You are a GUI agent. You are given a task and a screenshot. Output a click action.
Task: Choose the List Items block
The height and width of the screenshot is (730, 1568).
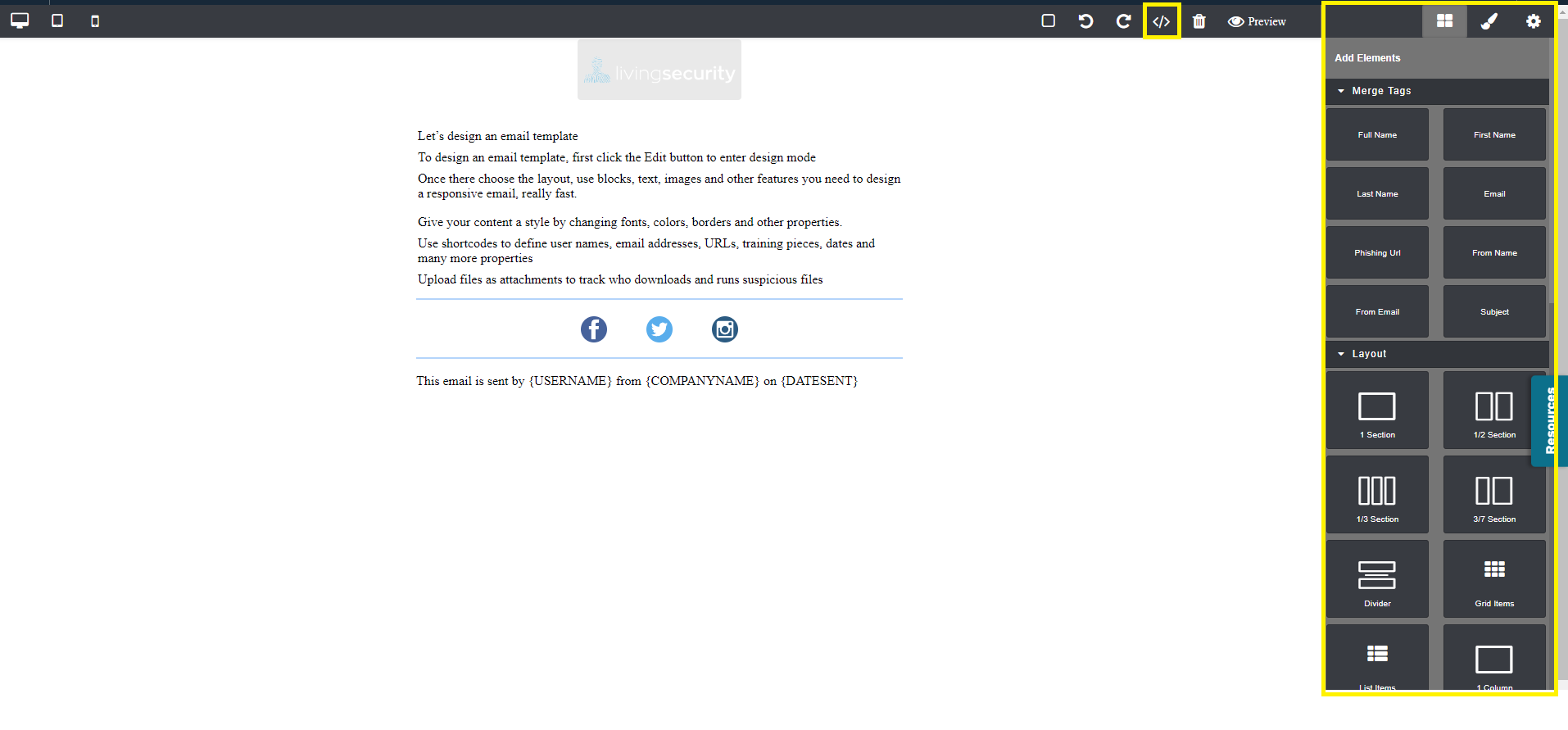(1377, 658)
